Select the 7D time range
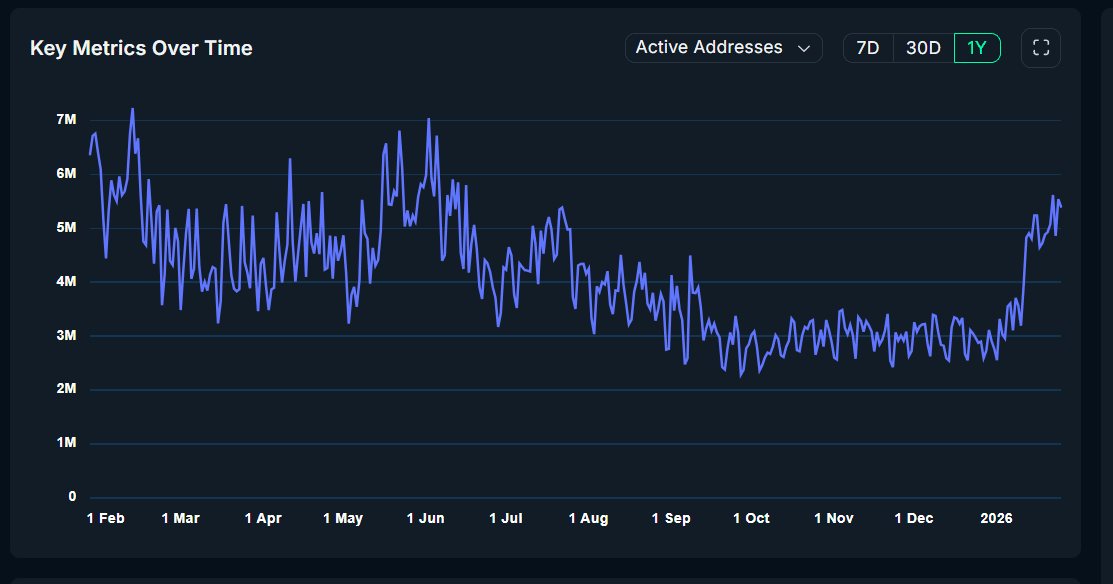The image size is (1113, 584). pos(867,47)
